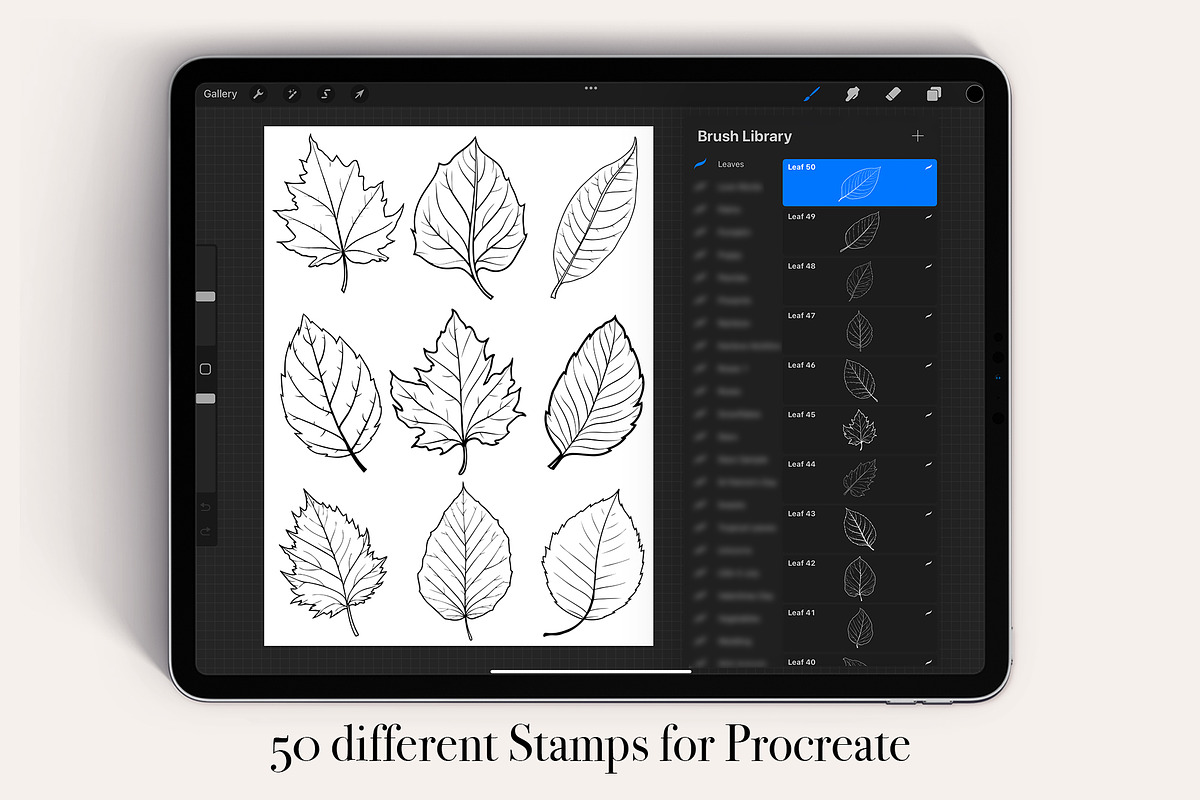Return to Gallery
The image size is (1200, 800).
(220, 94)
